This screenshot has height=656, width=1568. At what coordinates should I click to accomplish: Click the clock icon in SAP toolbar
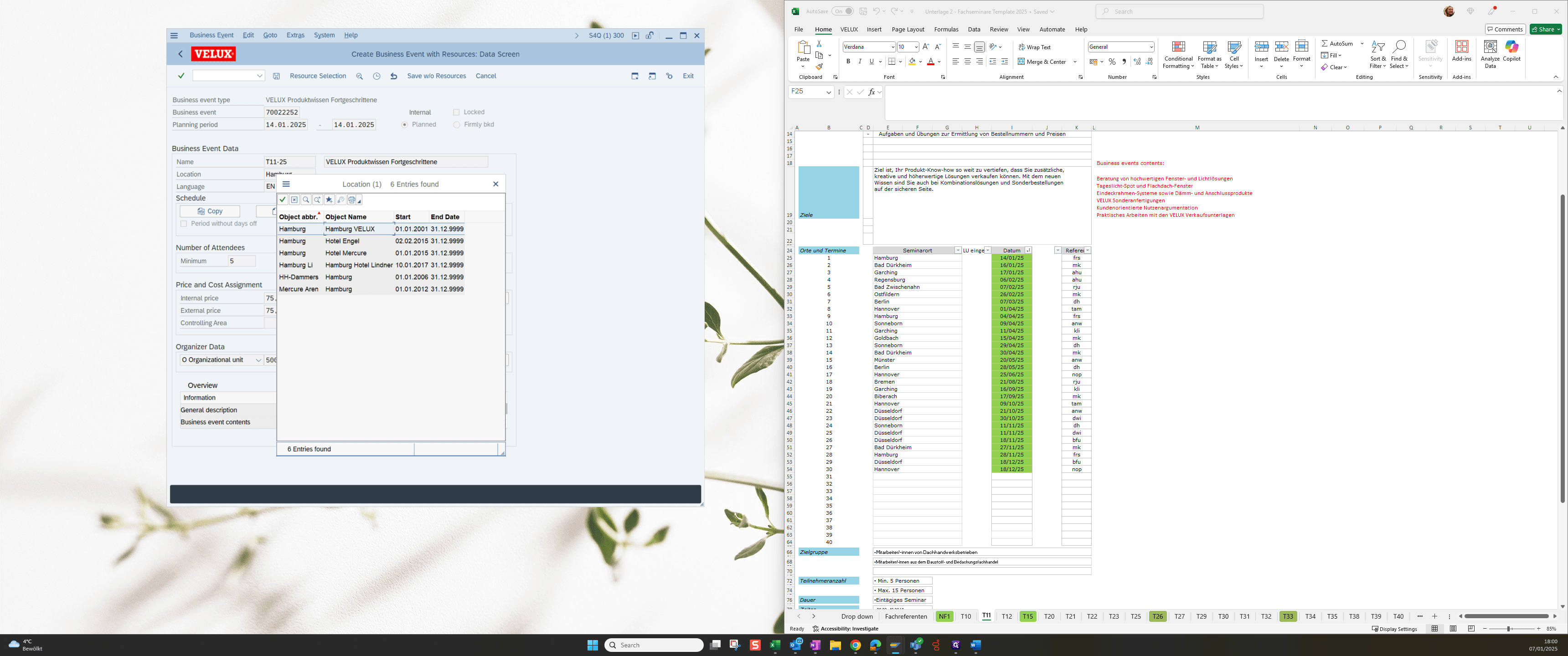pyautogui.click(x=377, y=76)
